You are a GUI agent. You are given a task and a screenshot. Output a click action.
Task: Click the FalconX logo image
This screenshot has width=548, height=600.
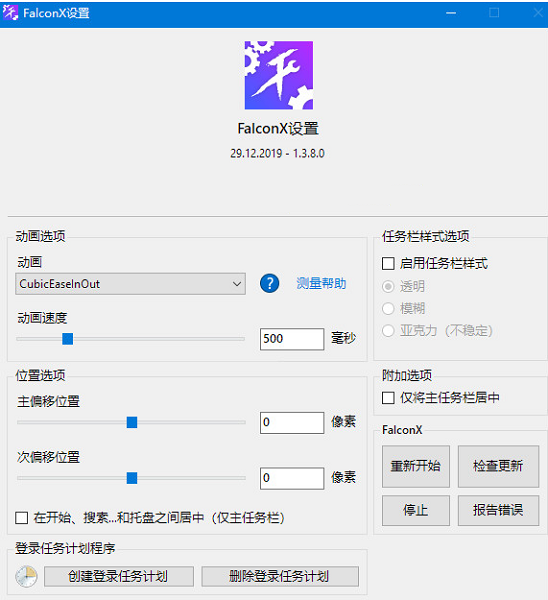coord(279,75)
